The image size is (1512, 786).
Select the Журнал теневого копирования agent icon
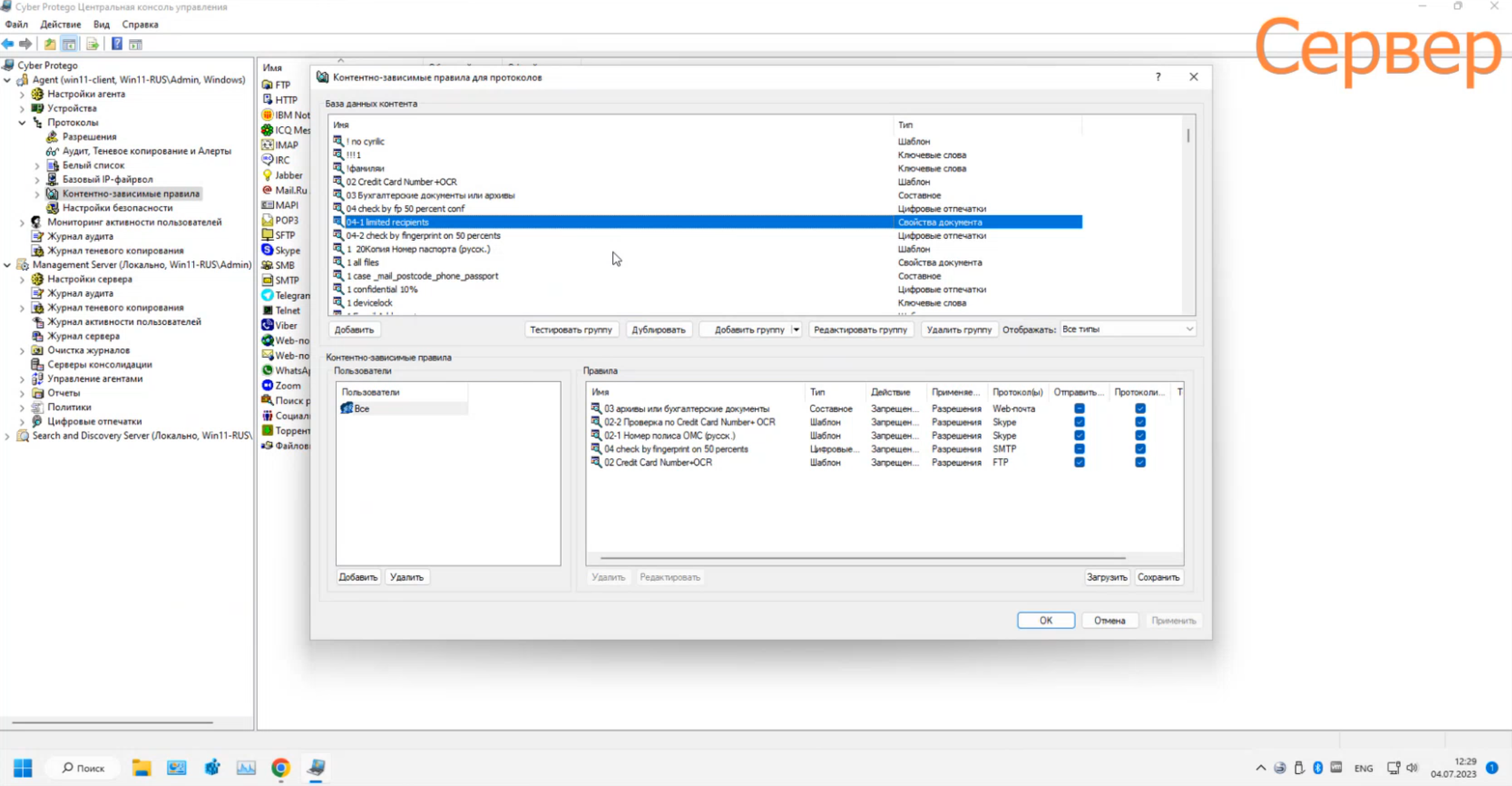click(x=37, y=250)
